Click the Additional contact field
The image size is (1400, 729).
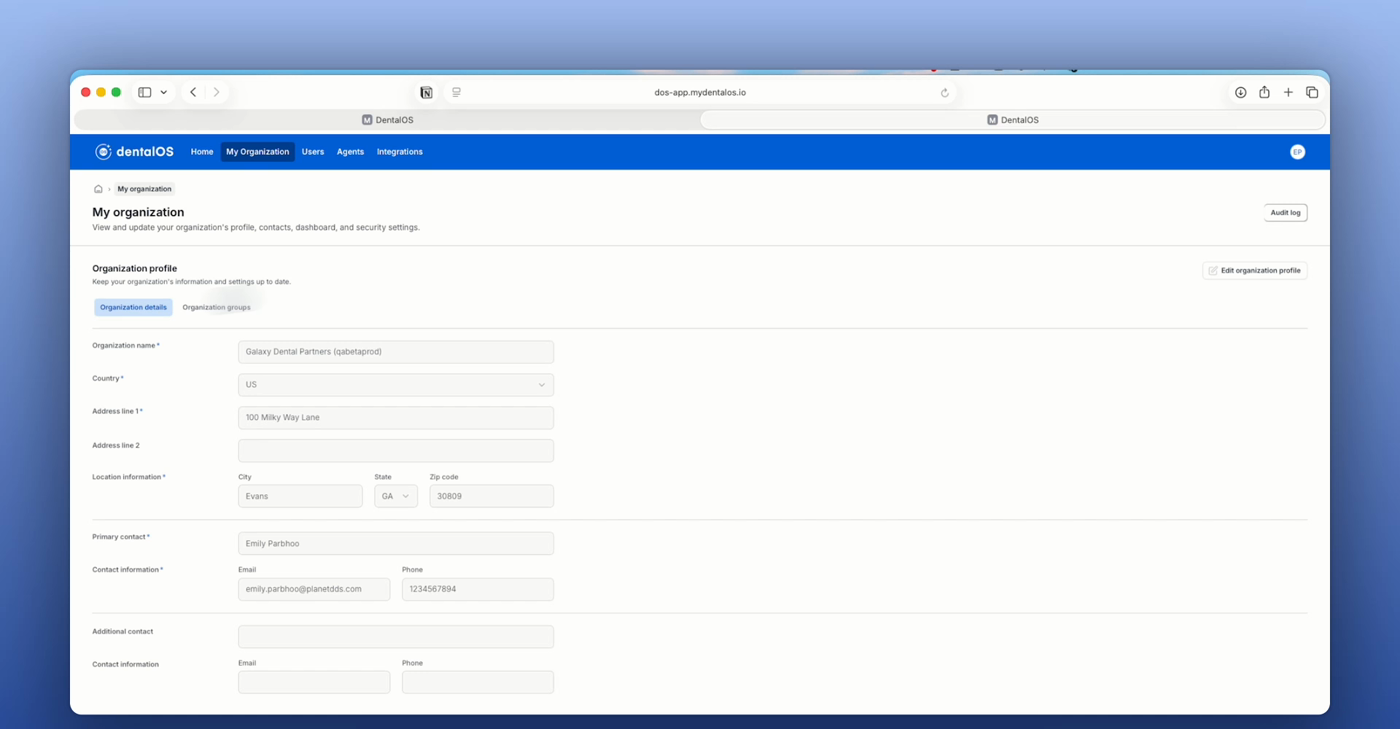[x=396, y=637]
